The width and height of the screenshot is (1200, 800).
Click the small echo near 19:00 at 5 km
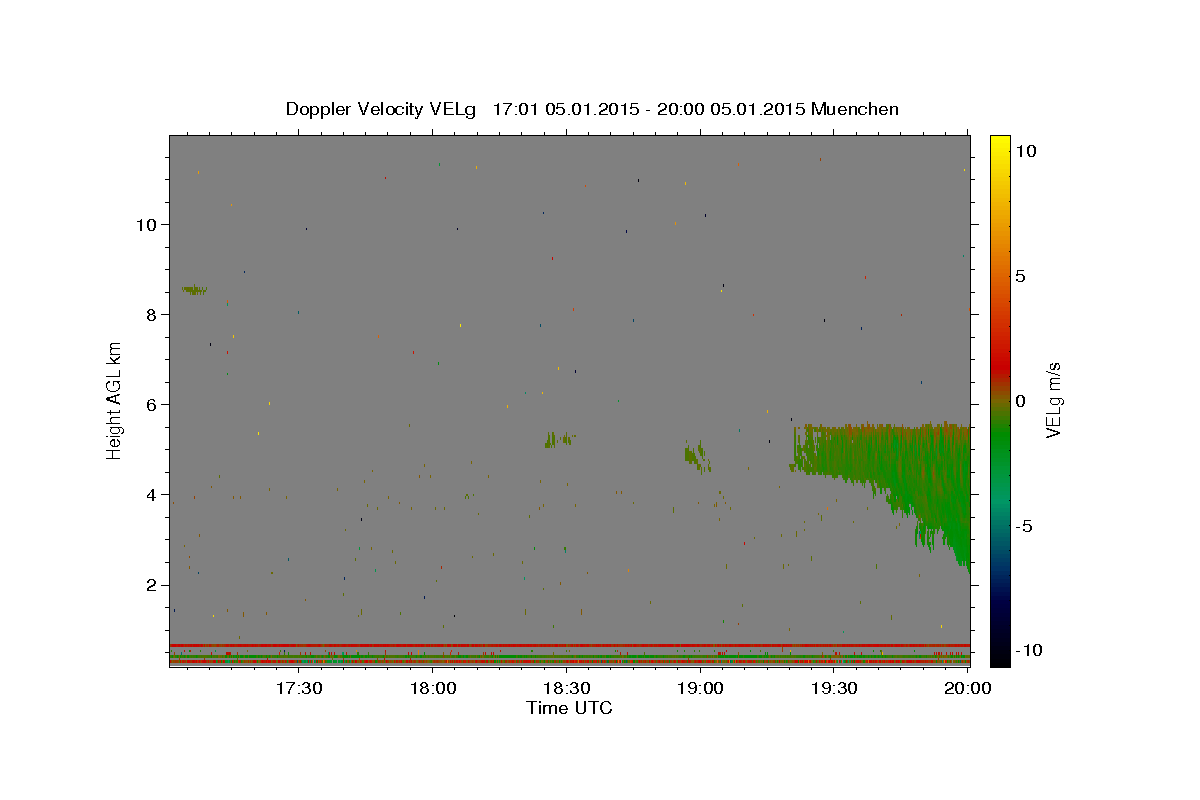click(x=697, y=456)
